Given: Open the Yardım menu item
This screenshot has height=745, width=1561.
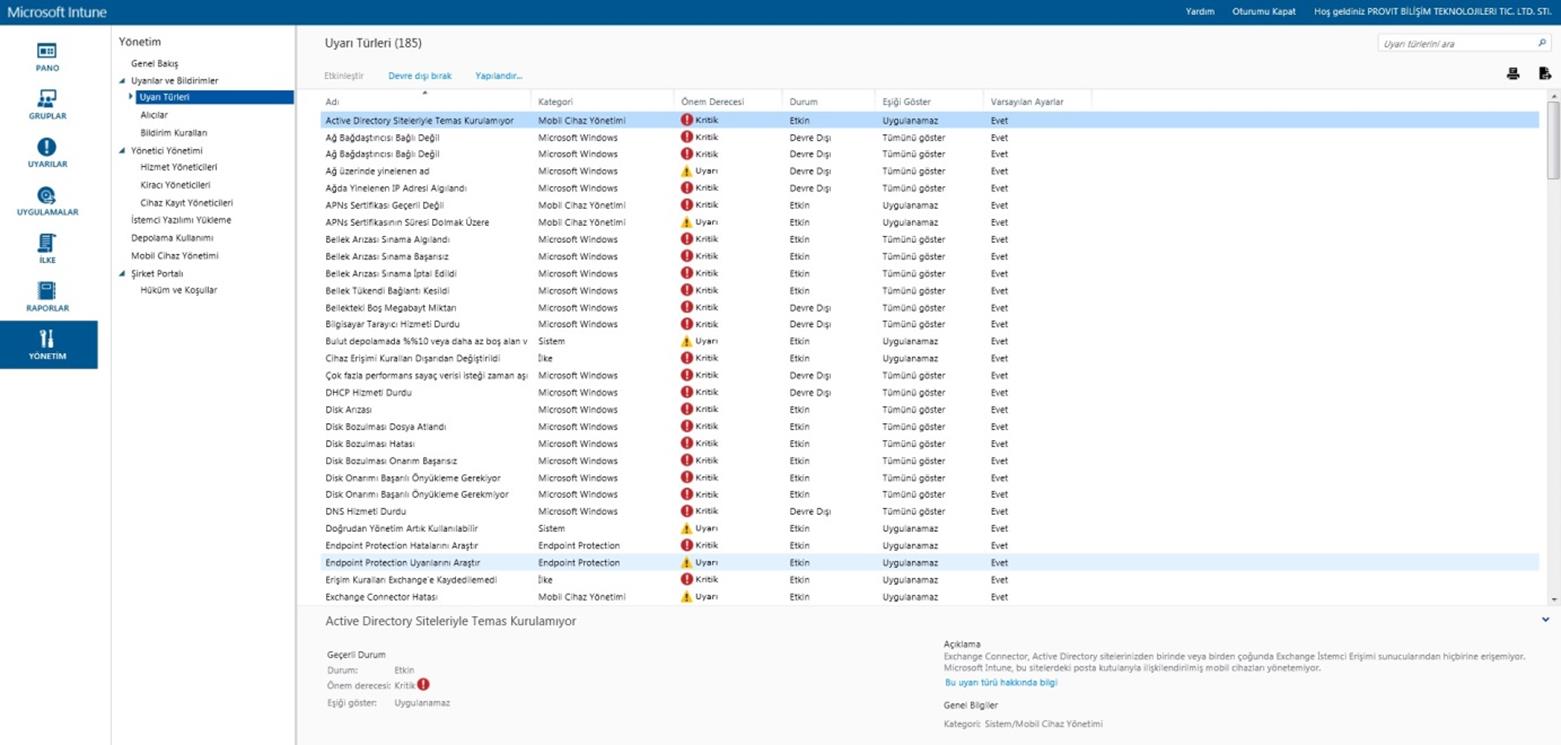Looking at the screenshot, I should pos(1200,11).
